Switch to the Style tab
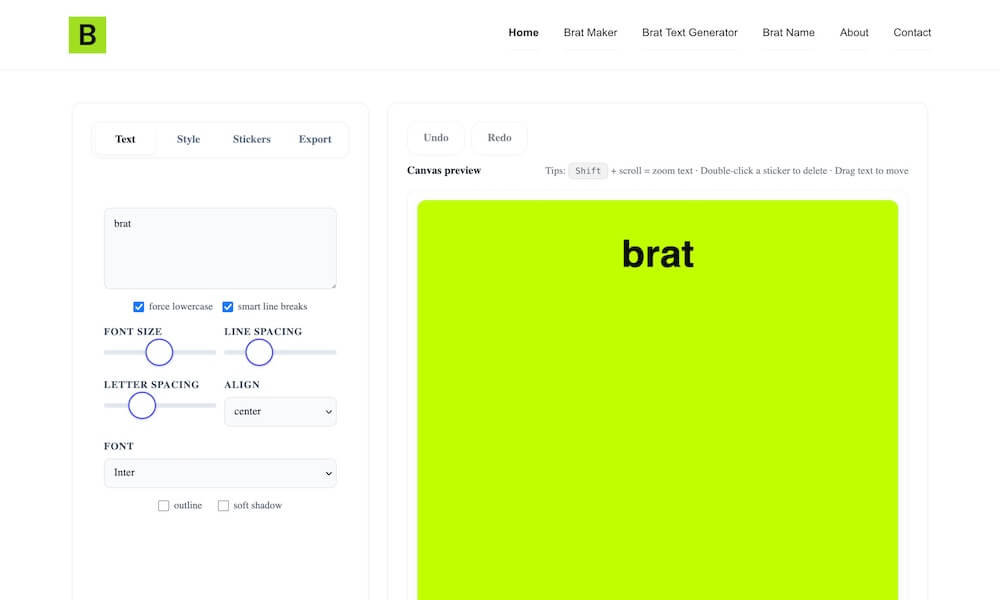1000x600 pixels. pyautogui.click(x=187, y=139)
